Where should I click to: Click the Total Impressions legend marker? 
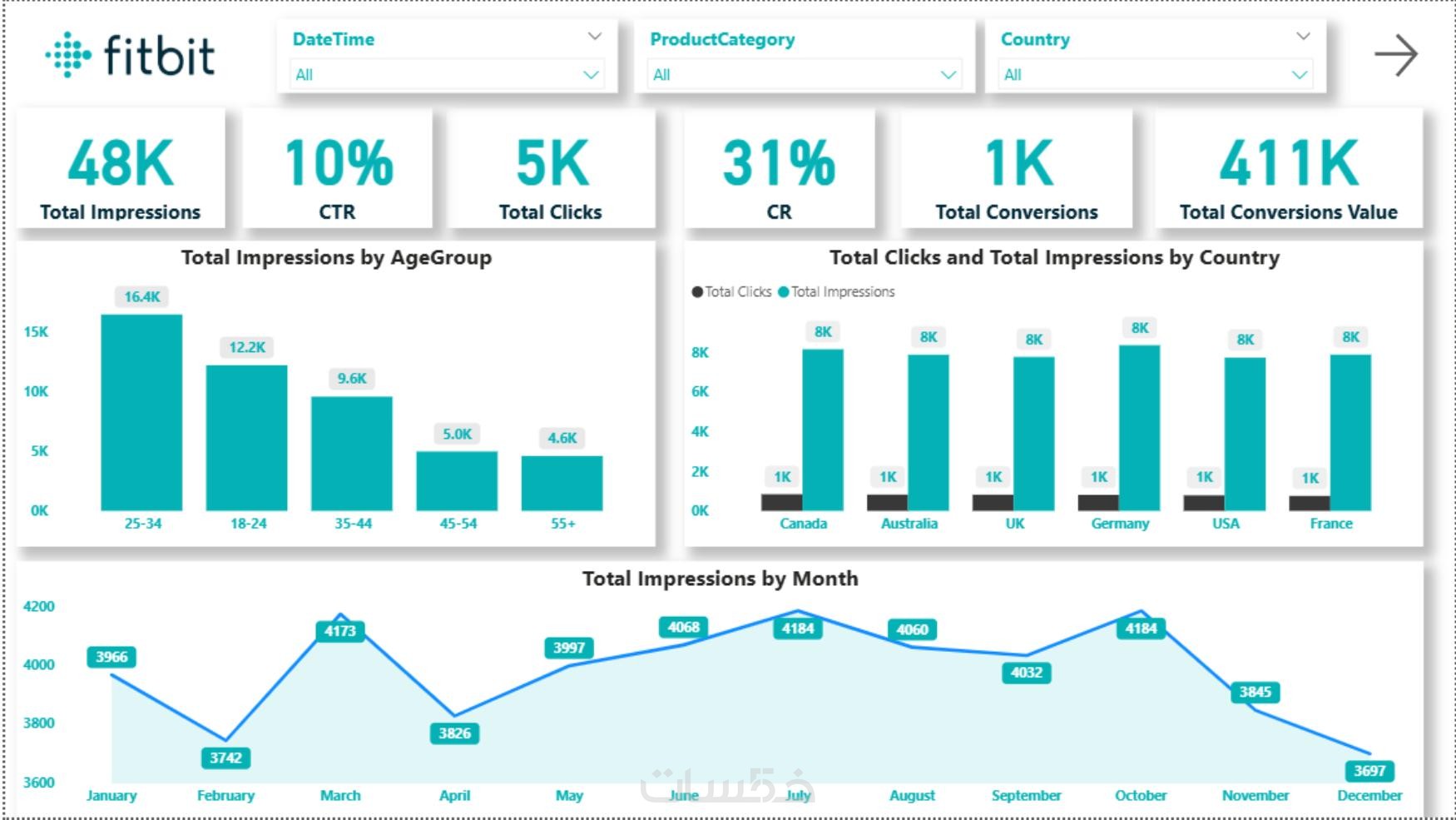tap(783, 292)
